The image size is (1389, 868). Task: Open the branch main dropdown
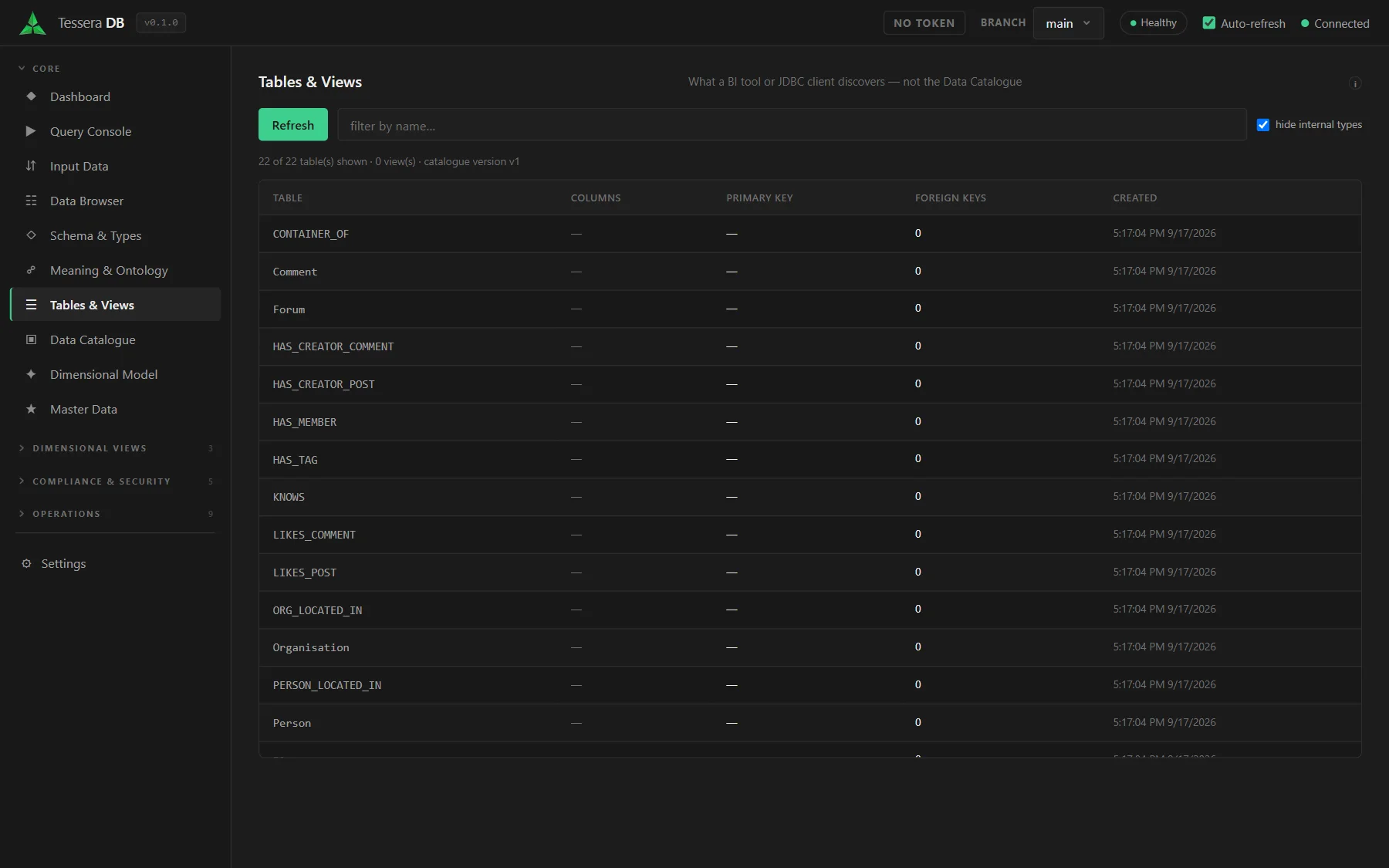click(x=1068, y=23)
